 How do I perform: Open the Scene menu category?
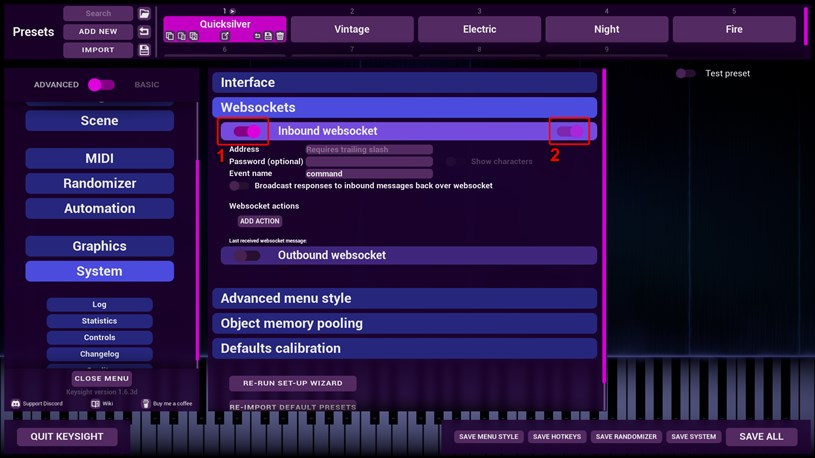click(x=99, y=121)
